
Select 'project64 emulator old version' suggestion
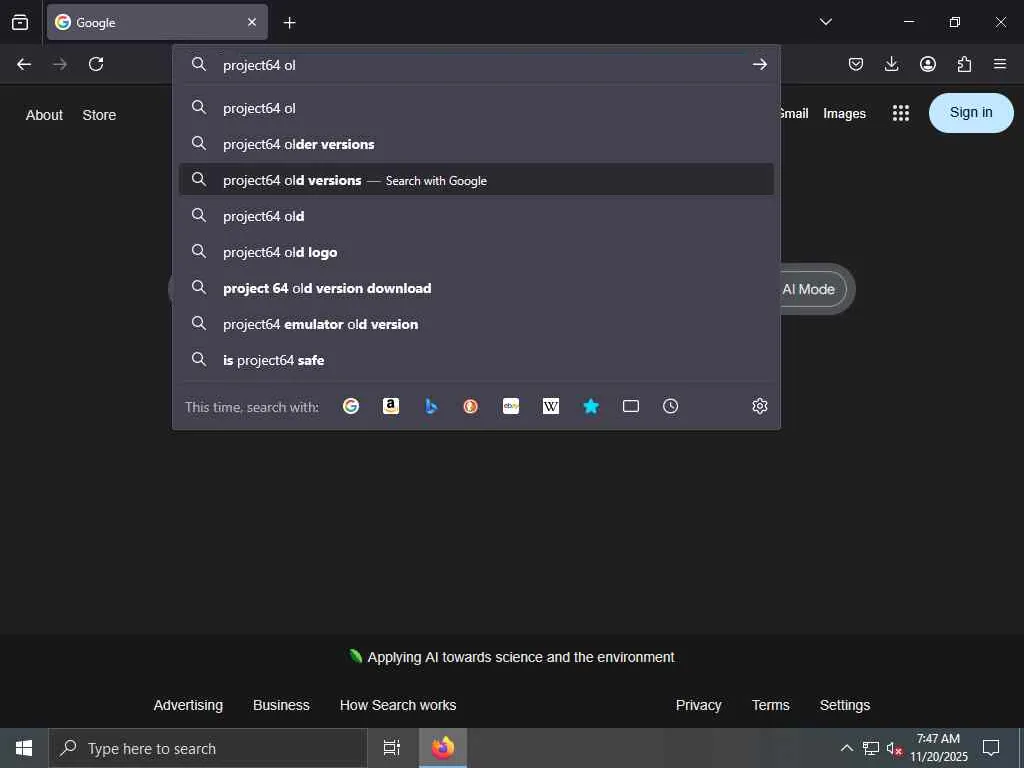click(x=476, y=324)
